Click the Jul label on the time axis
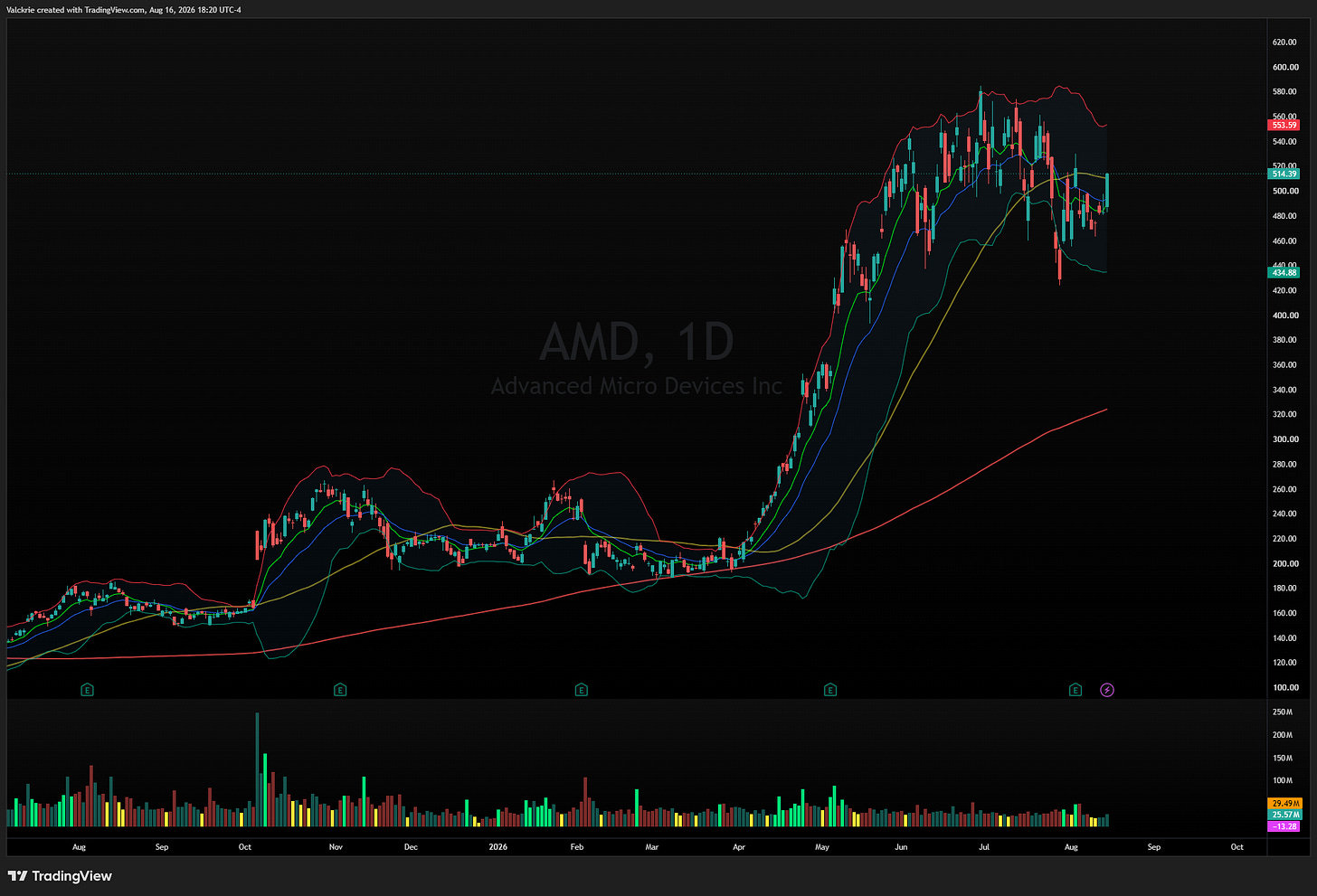The width and height of the screenshot is (1317, 896). click(x=984, y=847)
